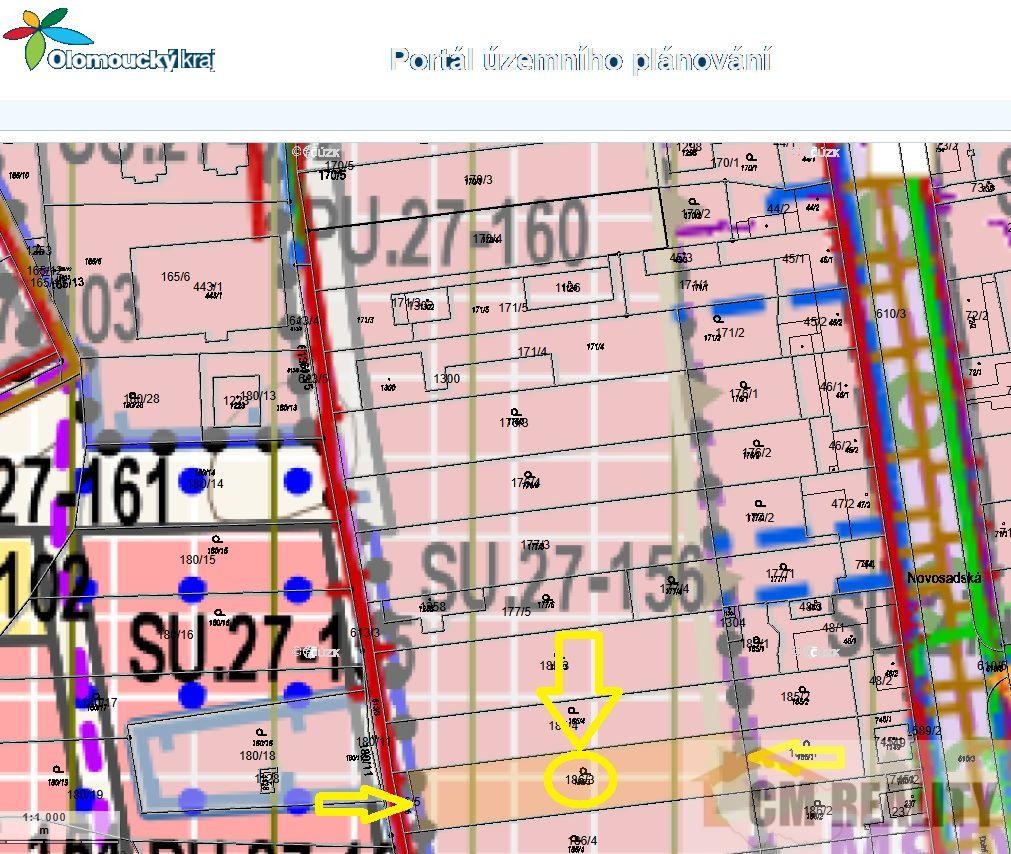The height and width of the screenshot is (854, 1011).
Task: Pick the PU.27-160 zone label
Action: point(450,231)
